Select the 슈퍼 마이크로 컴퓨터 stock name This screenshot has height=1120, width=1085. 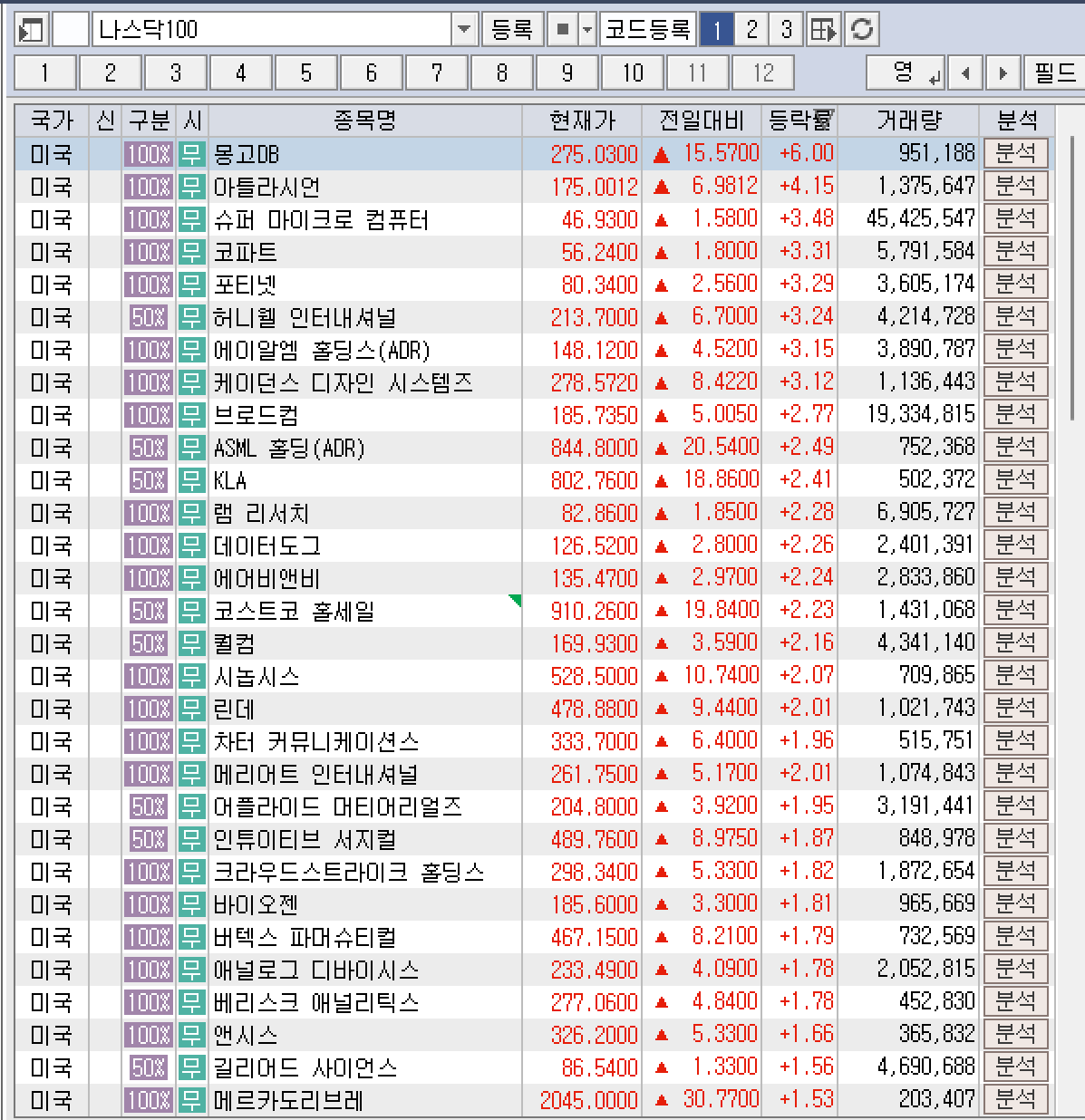tap(321, 219)
